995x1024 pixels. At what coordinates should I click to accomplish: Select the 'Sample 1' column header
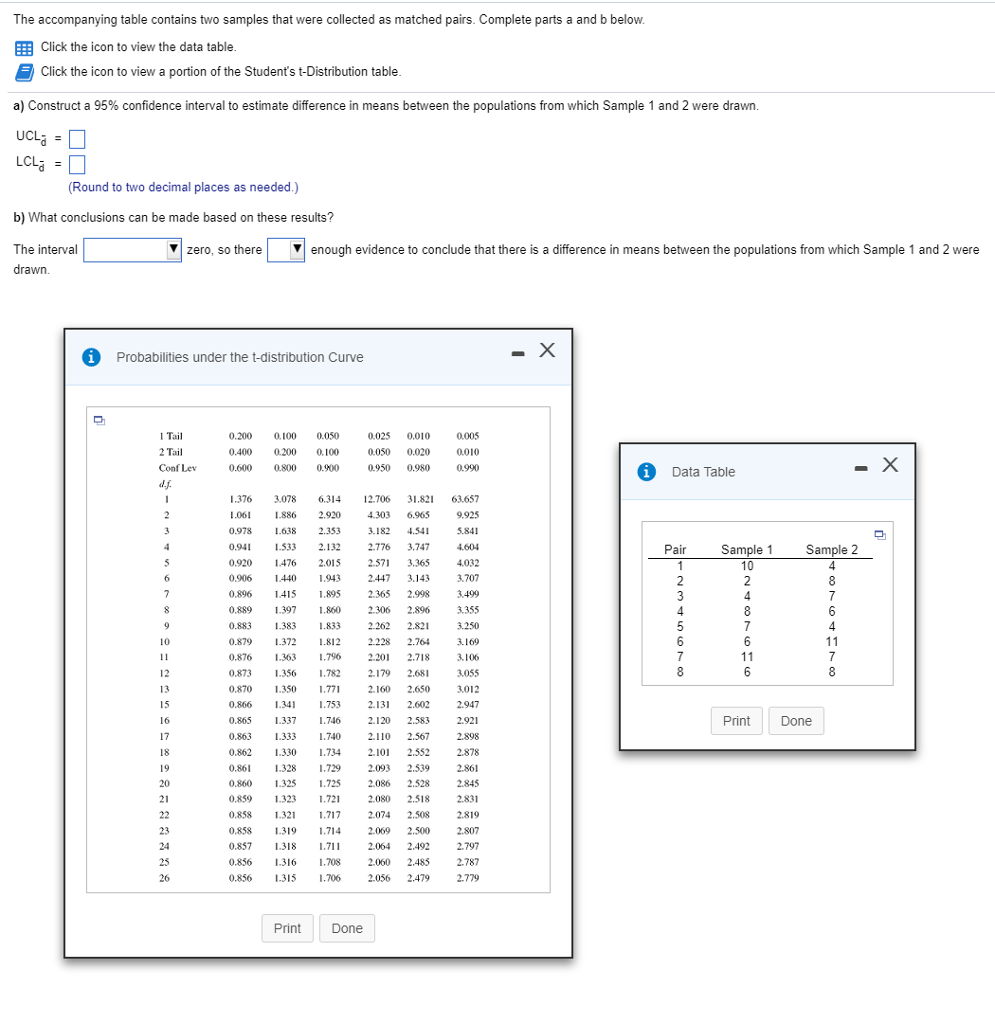[747, 550]
